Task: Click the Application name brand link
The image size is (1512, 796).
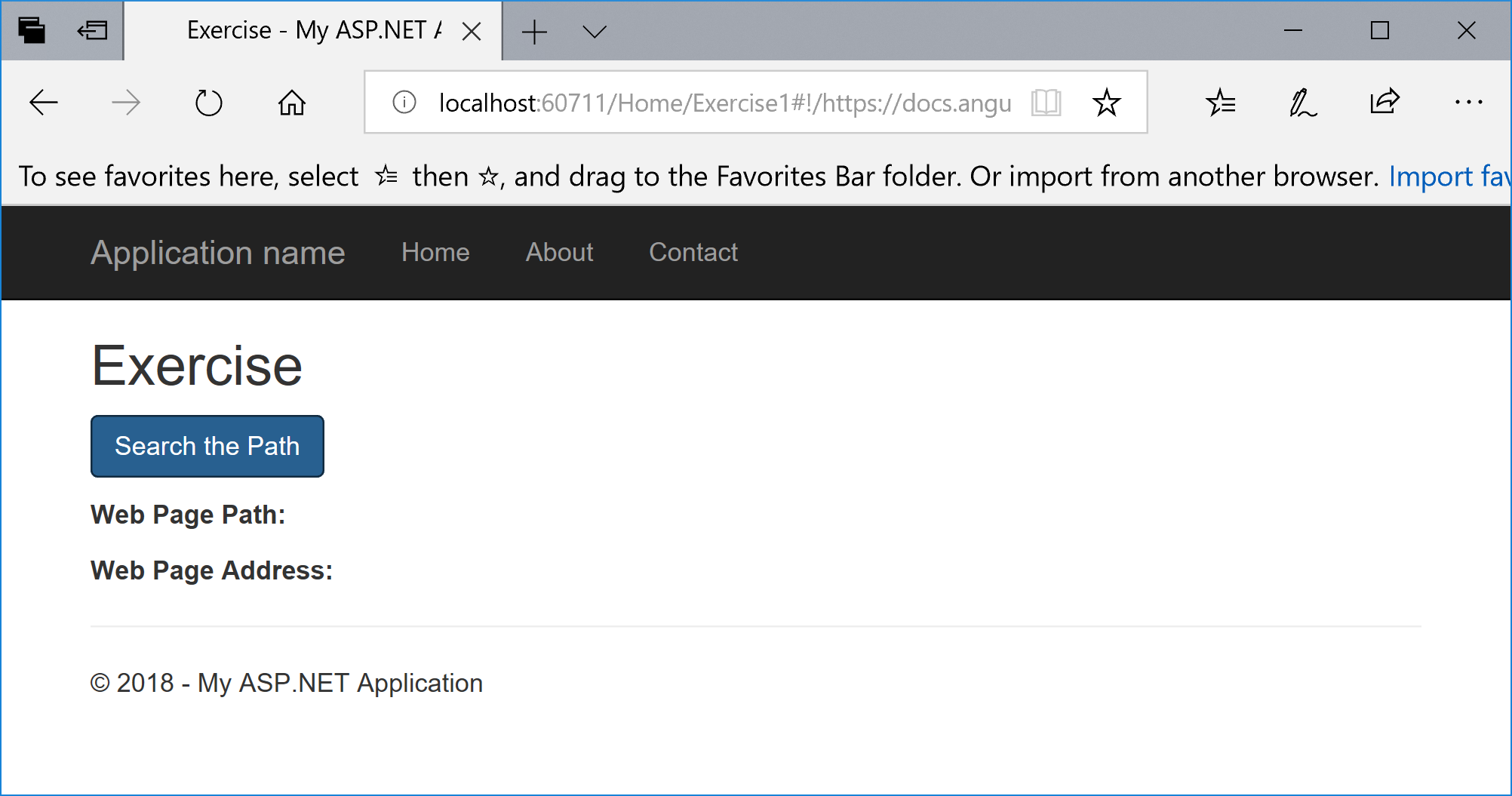Action: pyautogui.click(x=218, y=253)
